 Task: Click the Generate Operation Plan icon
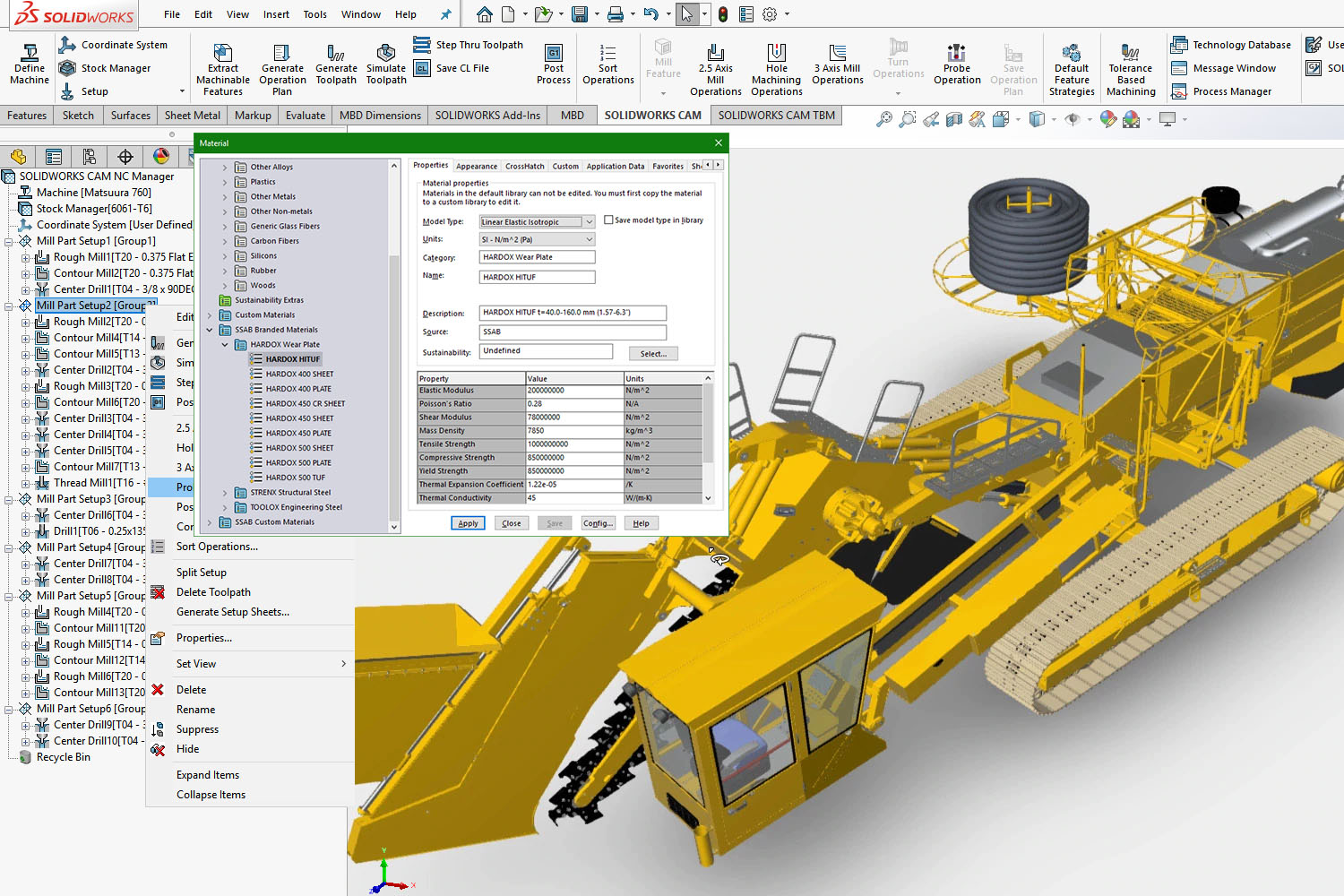pos(282,63)
